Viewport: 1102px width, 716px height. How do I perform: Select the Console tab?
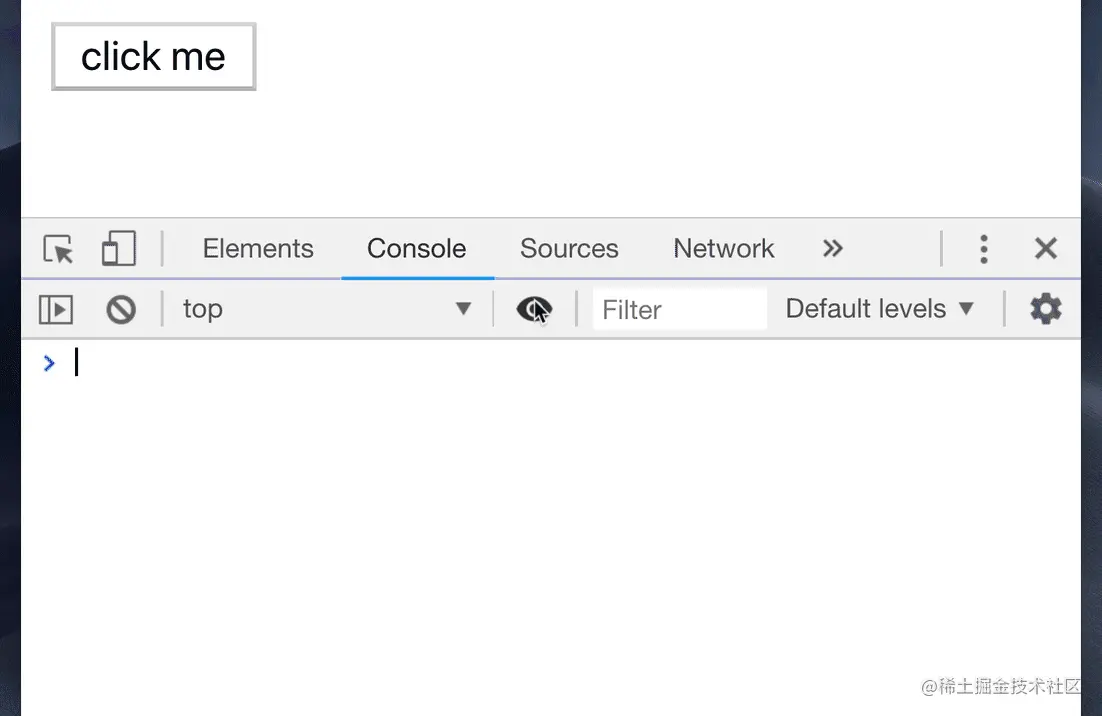tap(416, 249)
